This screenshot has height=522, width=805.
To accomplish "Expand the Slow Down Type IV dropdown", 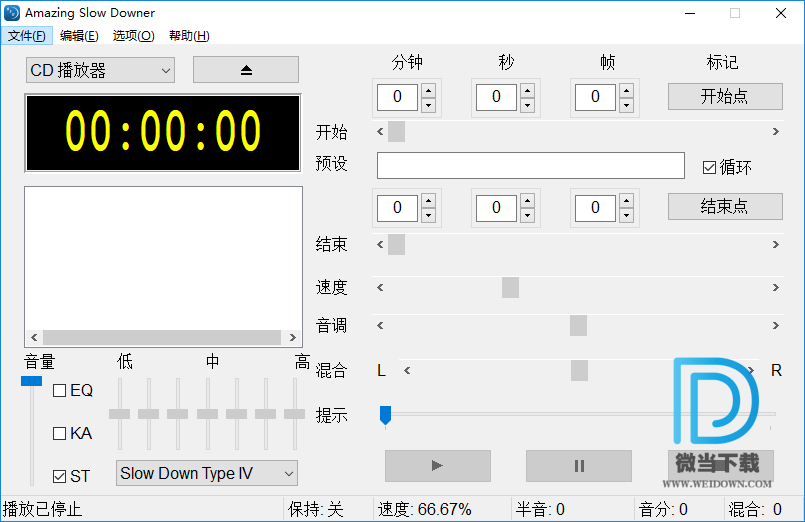I will (x=206, y=473).
